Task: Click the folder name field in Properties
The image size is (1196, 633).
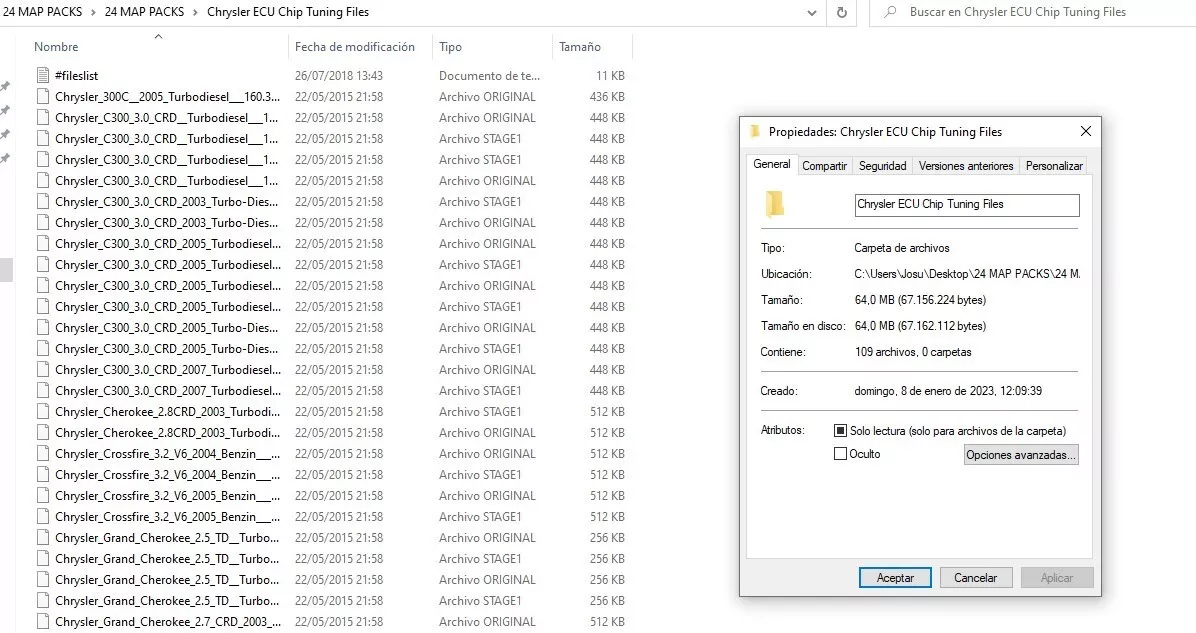Action: [967, 204]
